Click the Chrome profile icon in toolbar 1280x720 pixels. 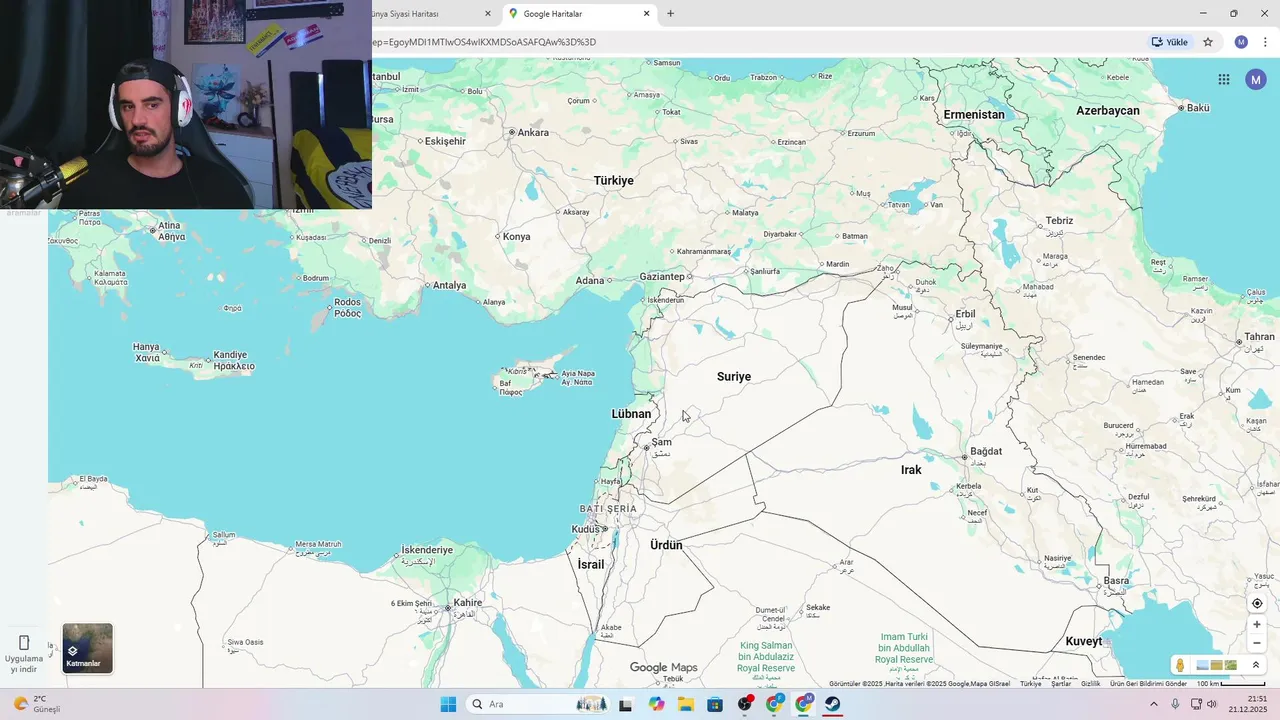[1241, 42]
